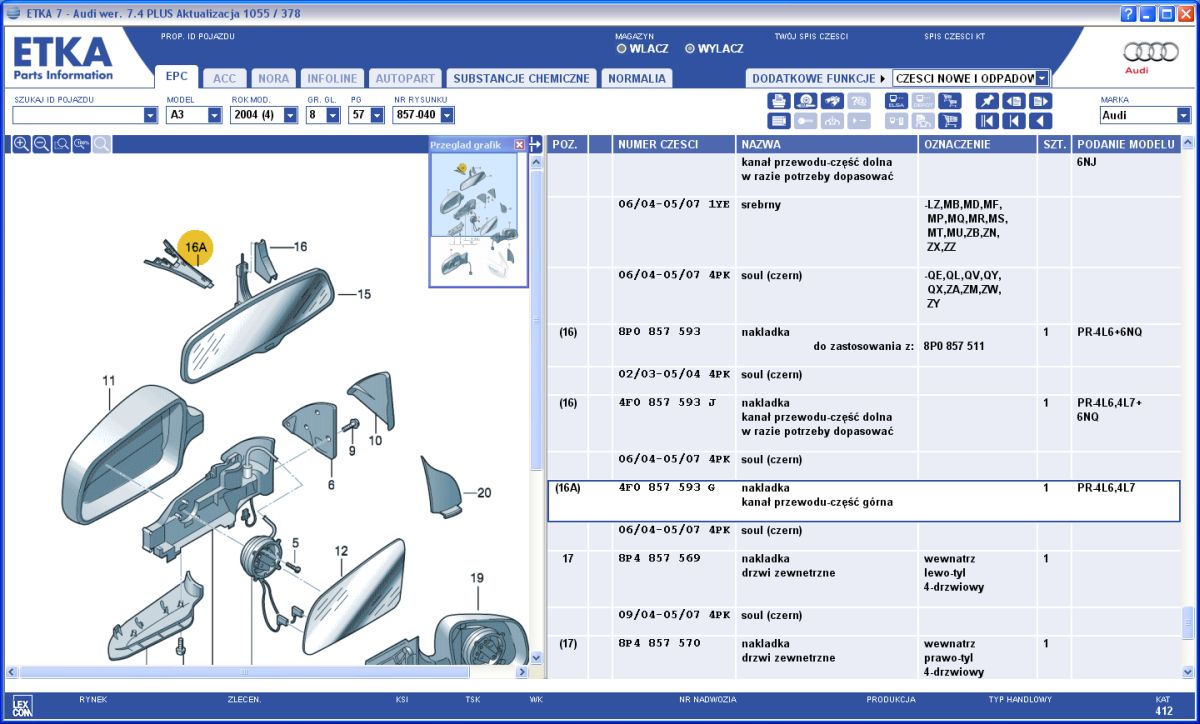Image resolution: width=1200 pixels, height=724 pixels.
Task: Click the Poz. column header
Action: (x=567, y=144)
